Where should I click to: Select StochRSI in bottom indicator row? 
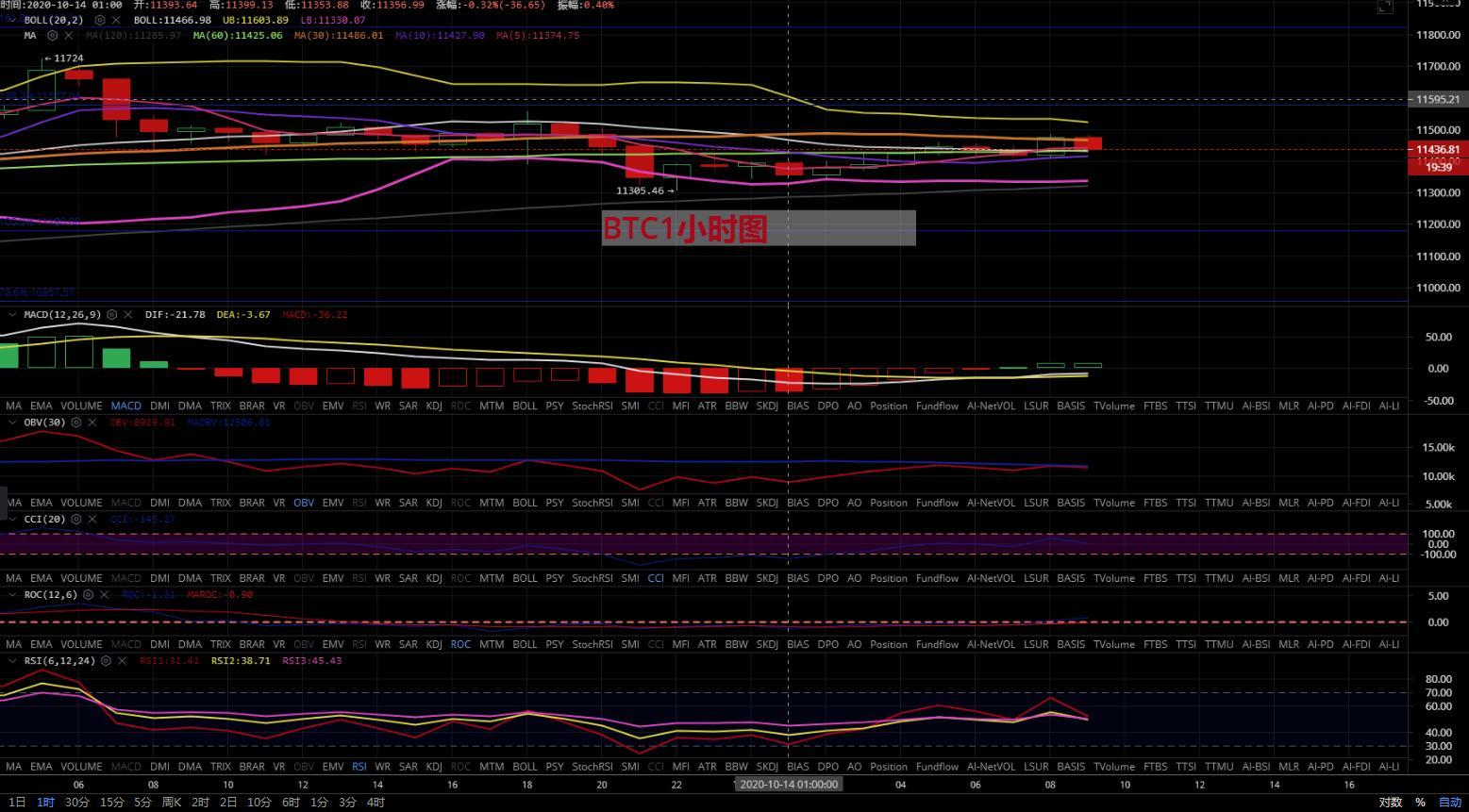point(592,767)
